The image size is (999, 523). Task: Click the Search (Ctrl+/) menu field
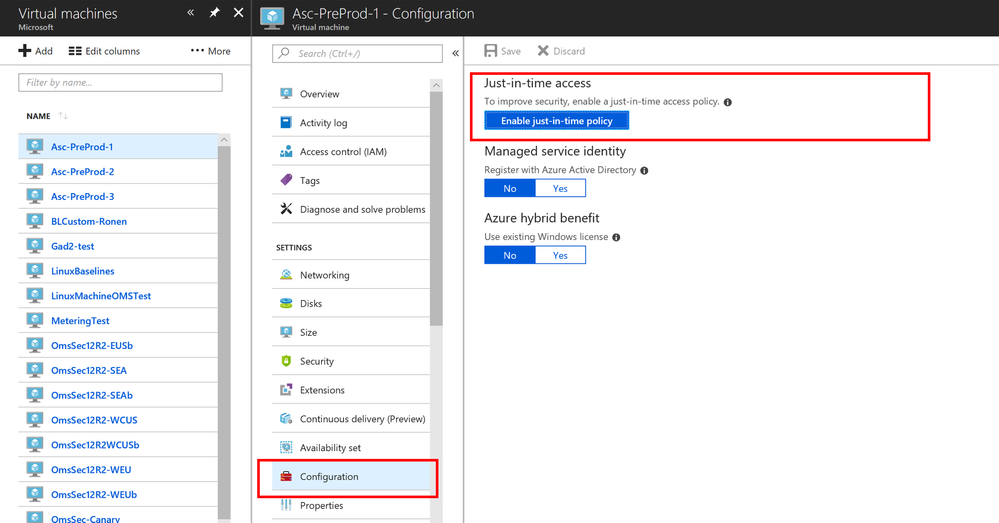(x=357, y=54)
